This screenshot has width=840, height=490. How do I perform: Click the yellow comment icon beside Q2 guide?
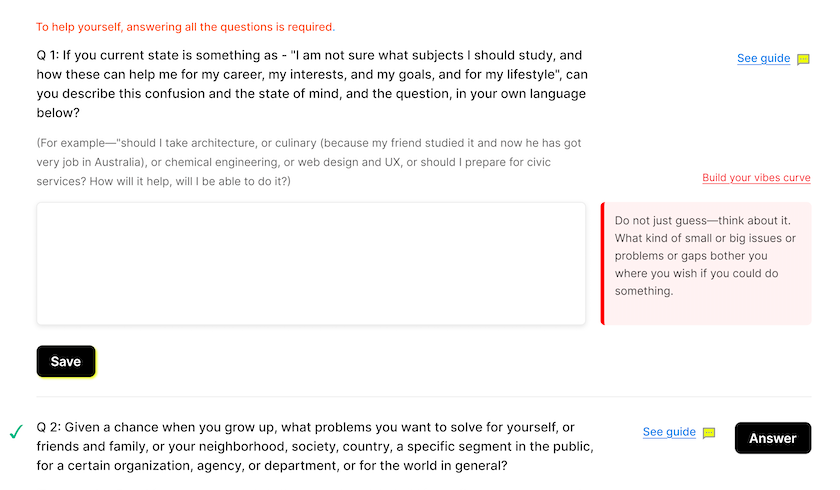[709, 433]
